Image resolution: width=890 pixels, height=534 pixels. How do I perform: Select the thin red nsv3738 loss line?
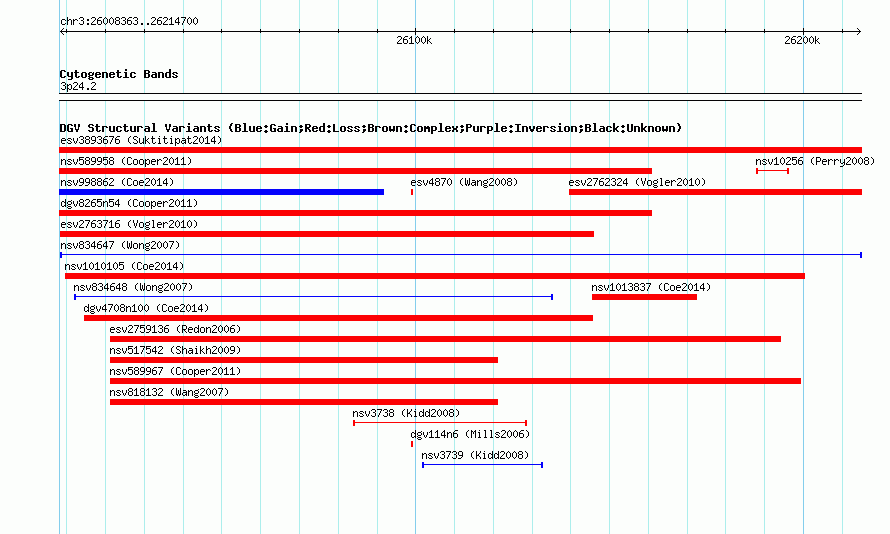tap(440, 423)
